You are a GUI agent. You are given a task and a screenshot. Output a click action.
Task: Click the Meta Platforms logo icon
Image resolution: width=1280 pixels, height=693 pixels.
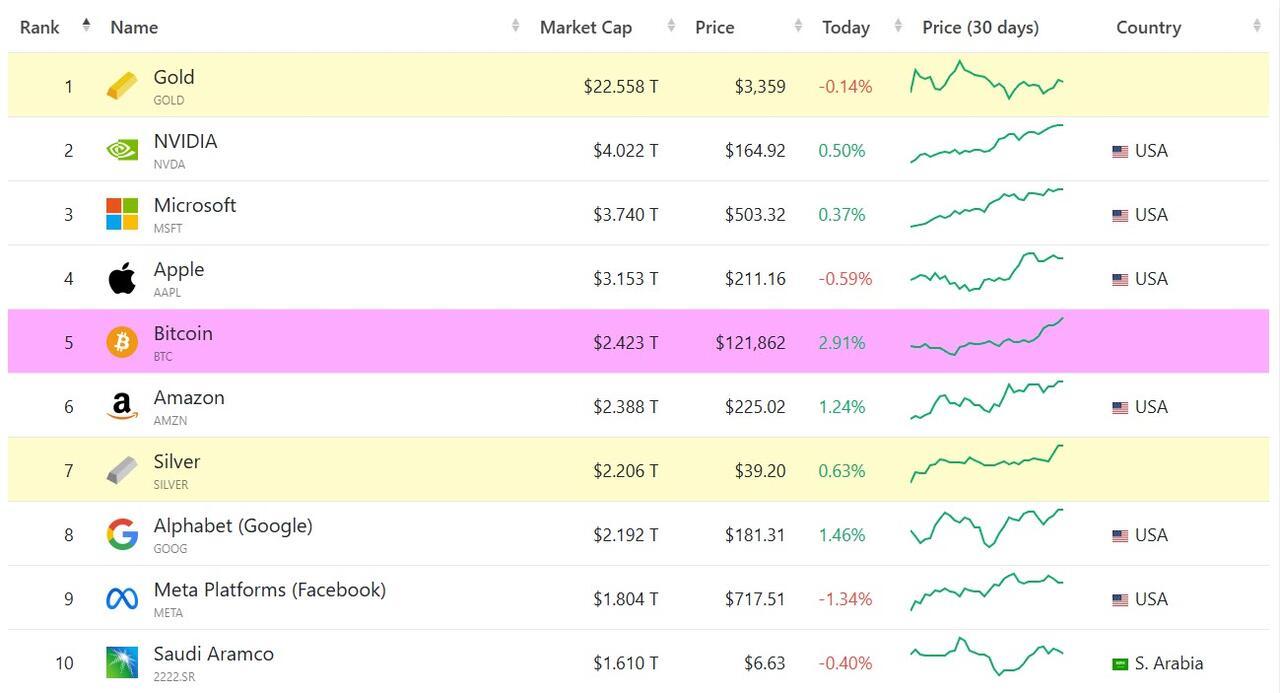(122, 599)
